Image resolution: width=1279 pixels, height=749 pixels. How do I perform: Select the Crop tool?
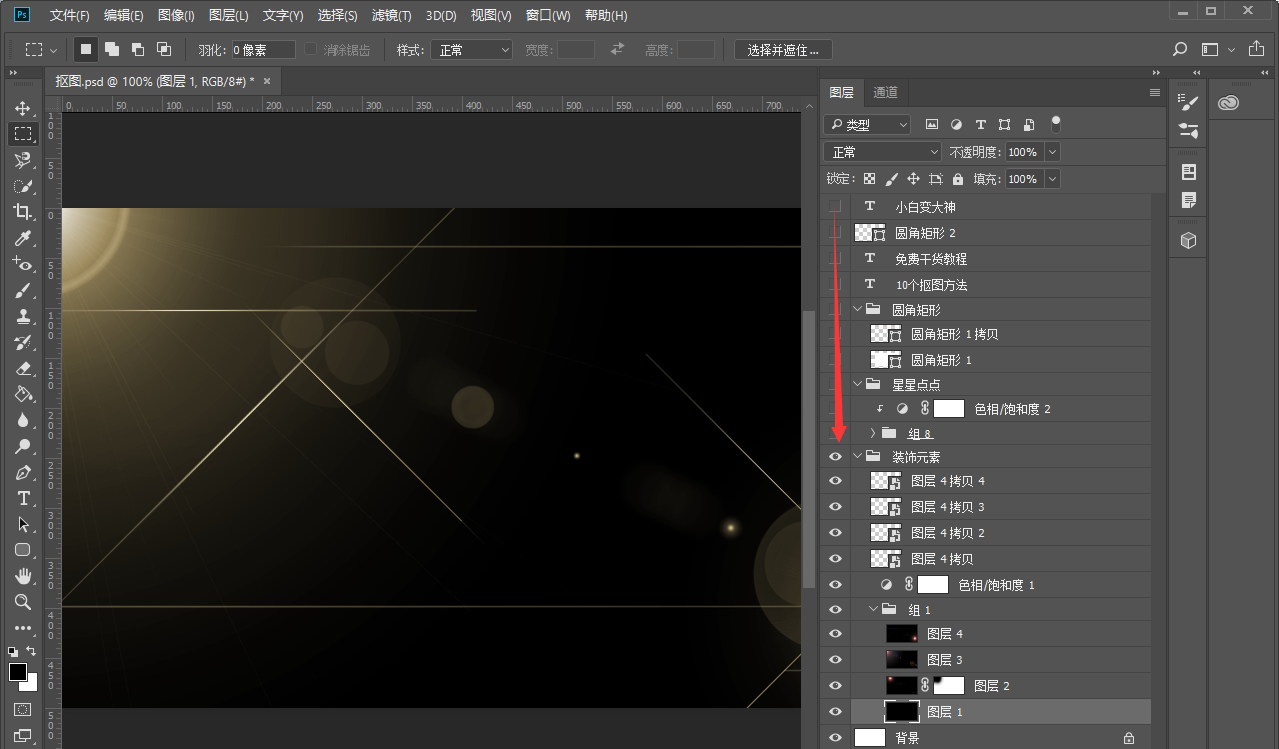pyautogui.click(x=22, y=212)
